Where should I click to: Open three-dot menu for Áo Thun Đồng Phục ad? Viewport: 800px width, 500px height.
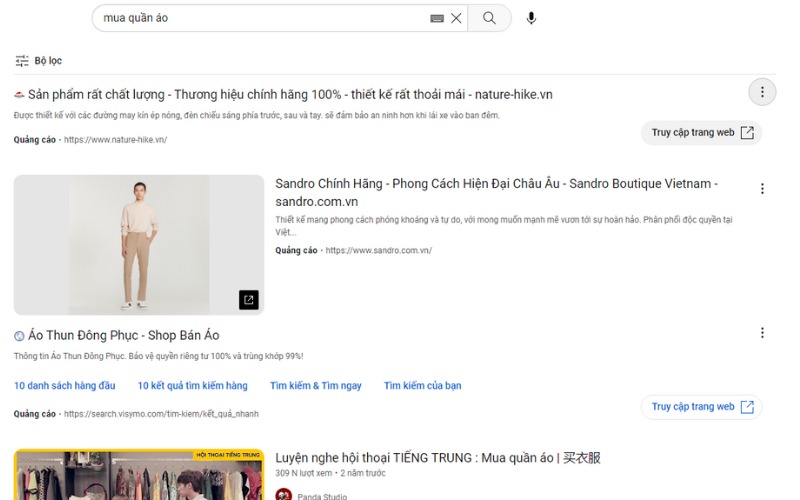click(x=762, y=333)
